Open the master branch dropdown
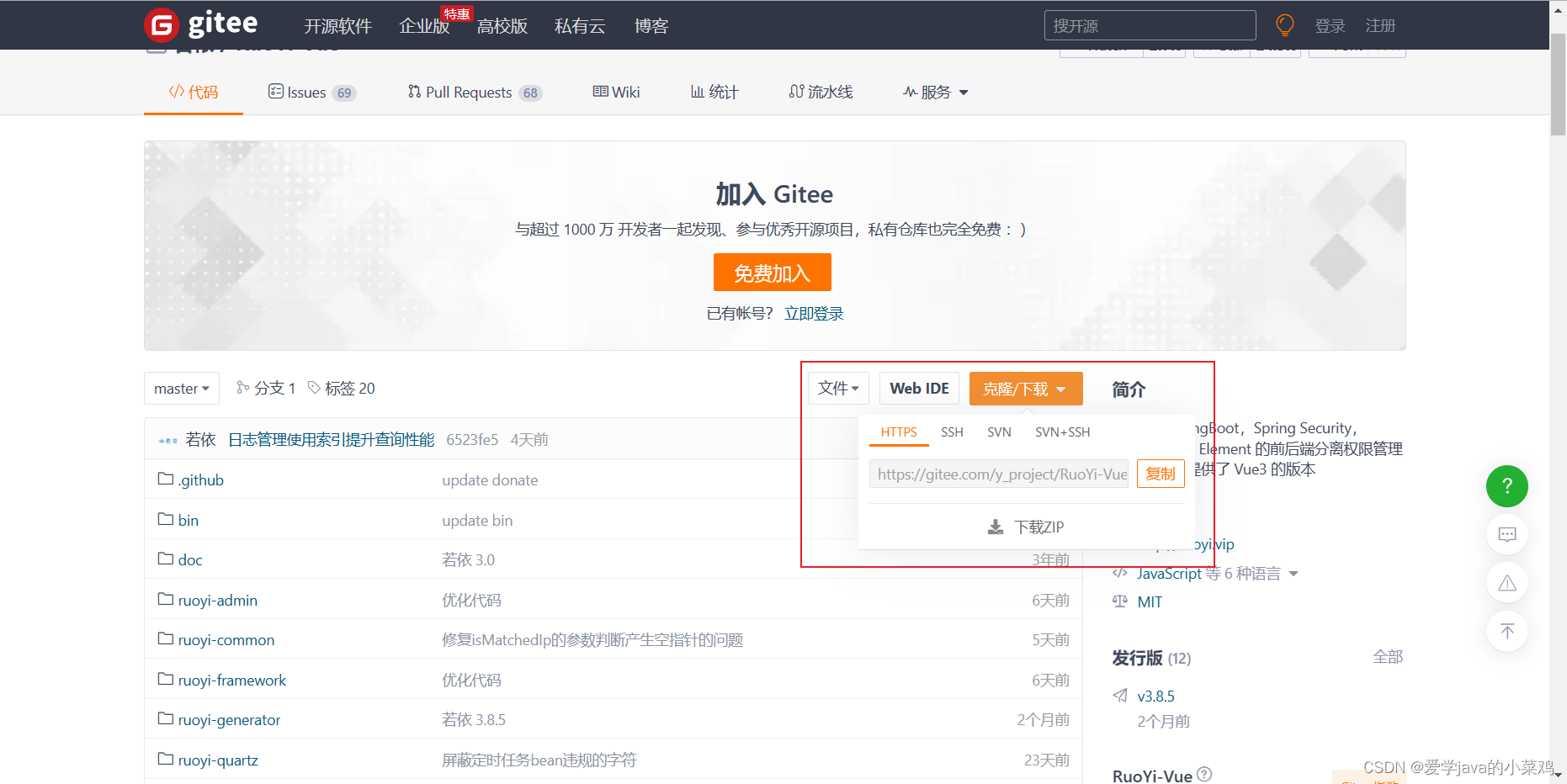This screenshot has width=1567, height=784. click(x=182, y=389)
